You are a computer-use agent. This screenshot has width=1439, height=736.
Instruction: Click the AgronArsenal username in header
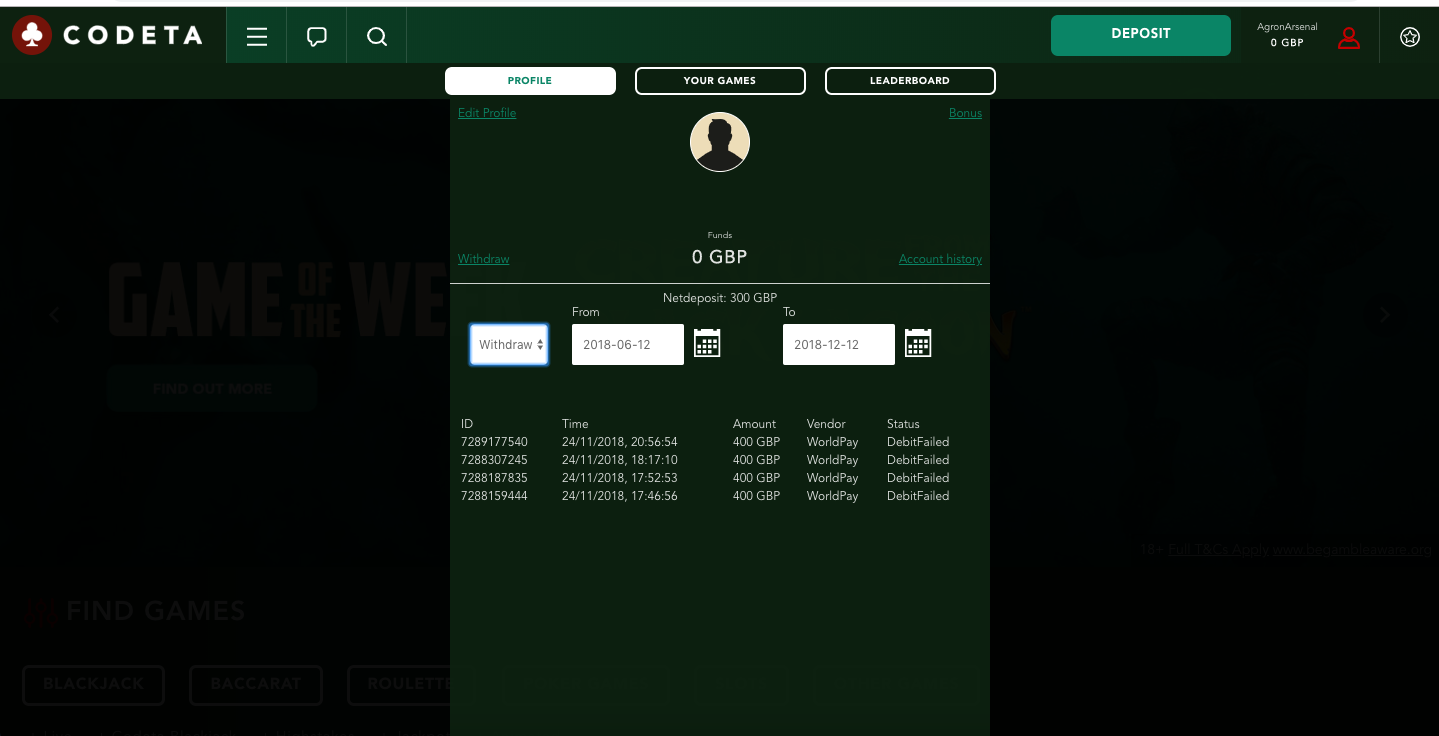1287,27
